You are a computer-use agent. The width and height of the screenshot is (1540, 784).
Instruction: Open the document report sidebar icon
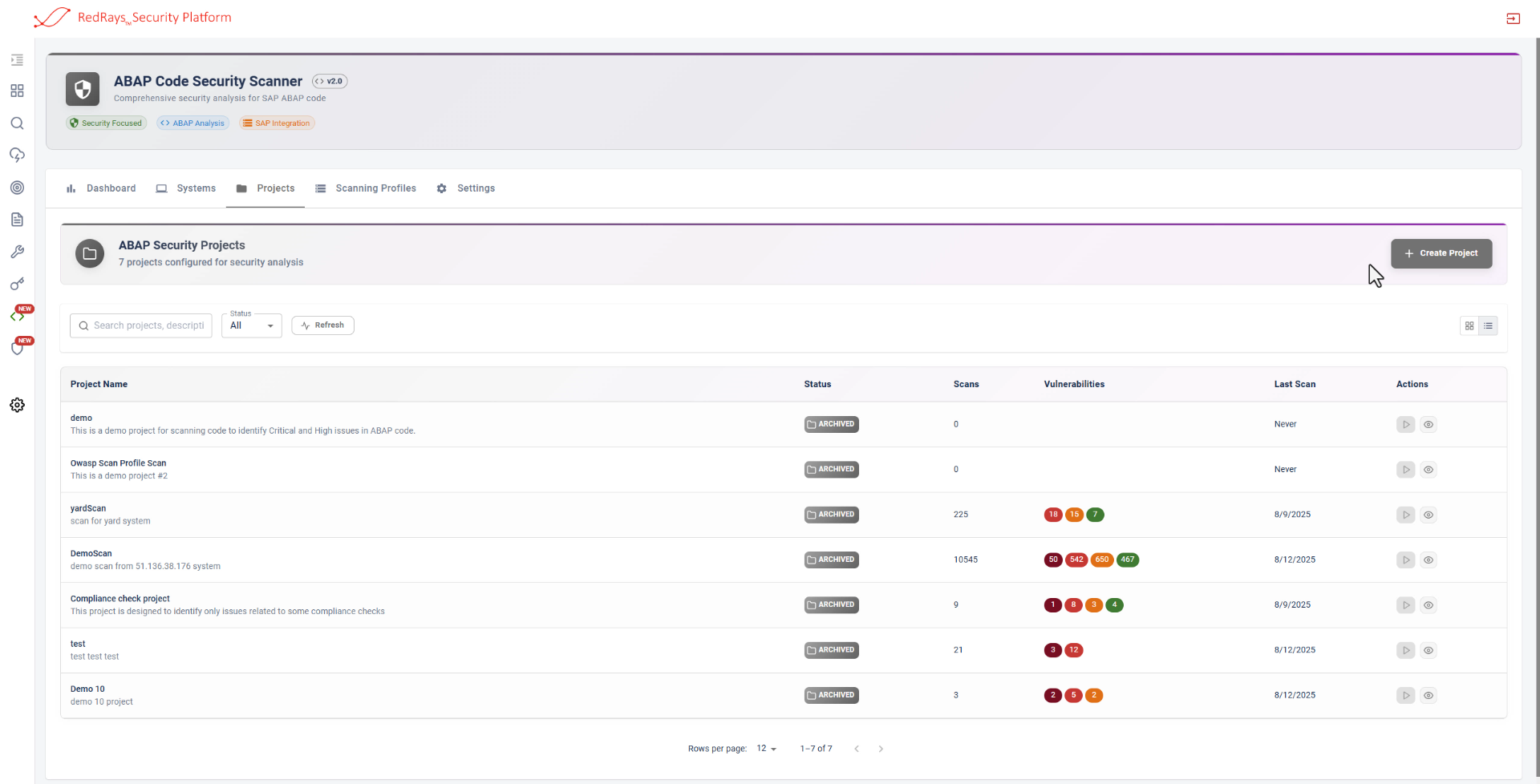coord(17,220)
